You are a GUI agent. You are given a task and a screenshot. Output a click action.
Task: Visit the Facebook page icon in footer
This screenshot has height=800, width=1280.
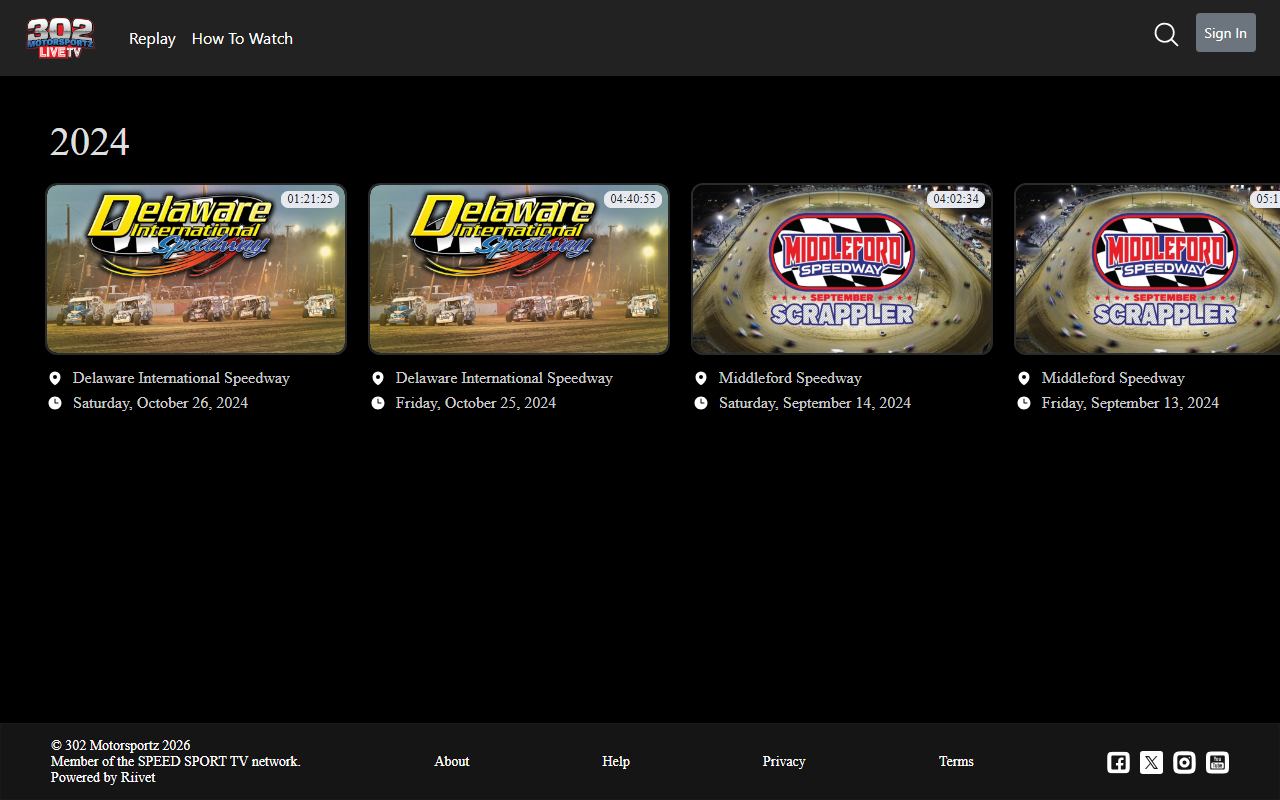coord(1118,762)
